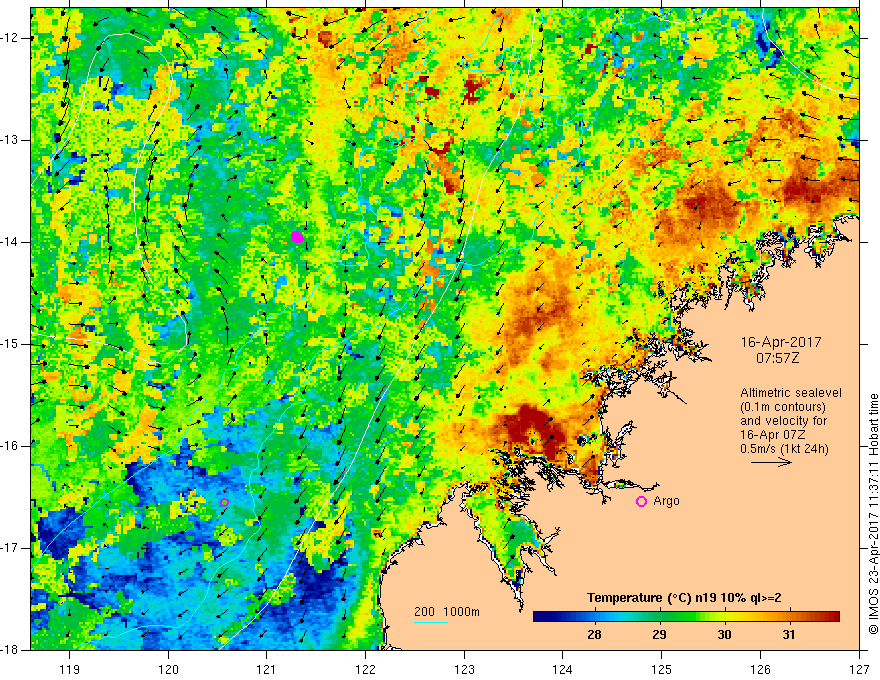Click the '29' label on the color bar

659,635
